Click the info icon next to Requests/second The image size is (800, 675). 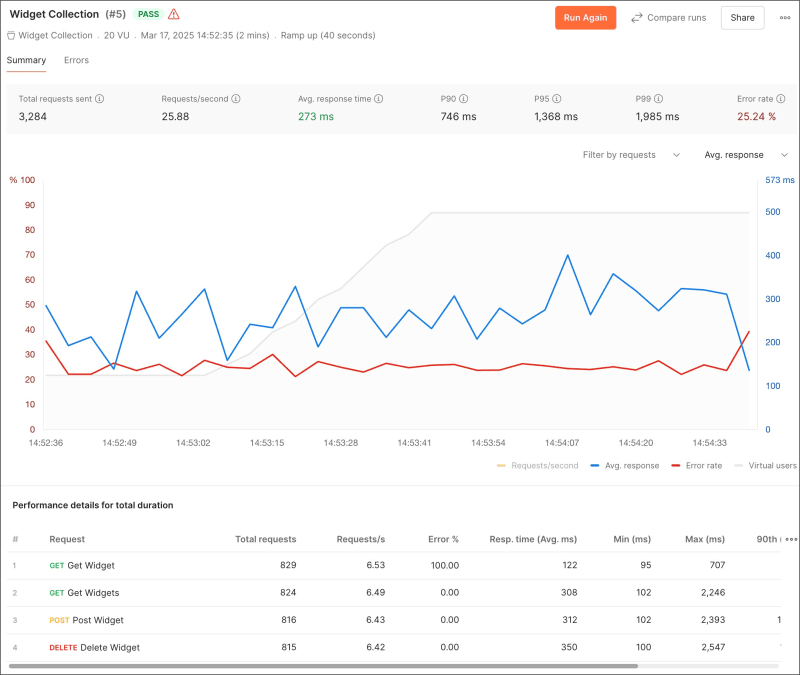(237, 99)
